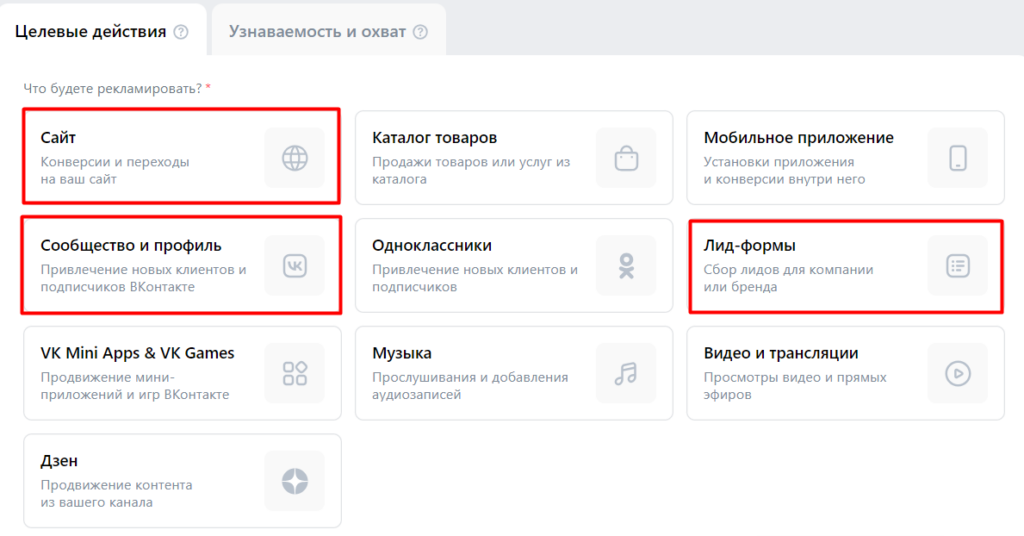Choose the Музыка title
The image size is (1024, 536).
(402, 353)
